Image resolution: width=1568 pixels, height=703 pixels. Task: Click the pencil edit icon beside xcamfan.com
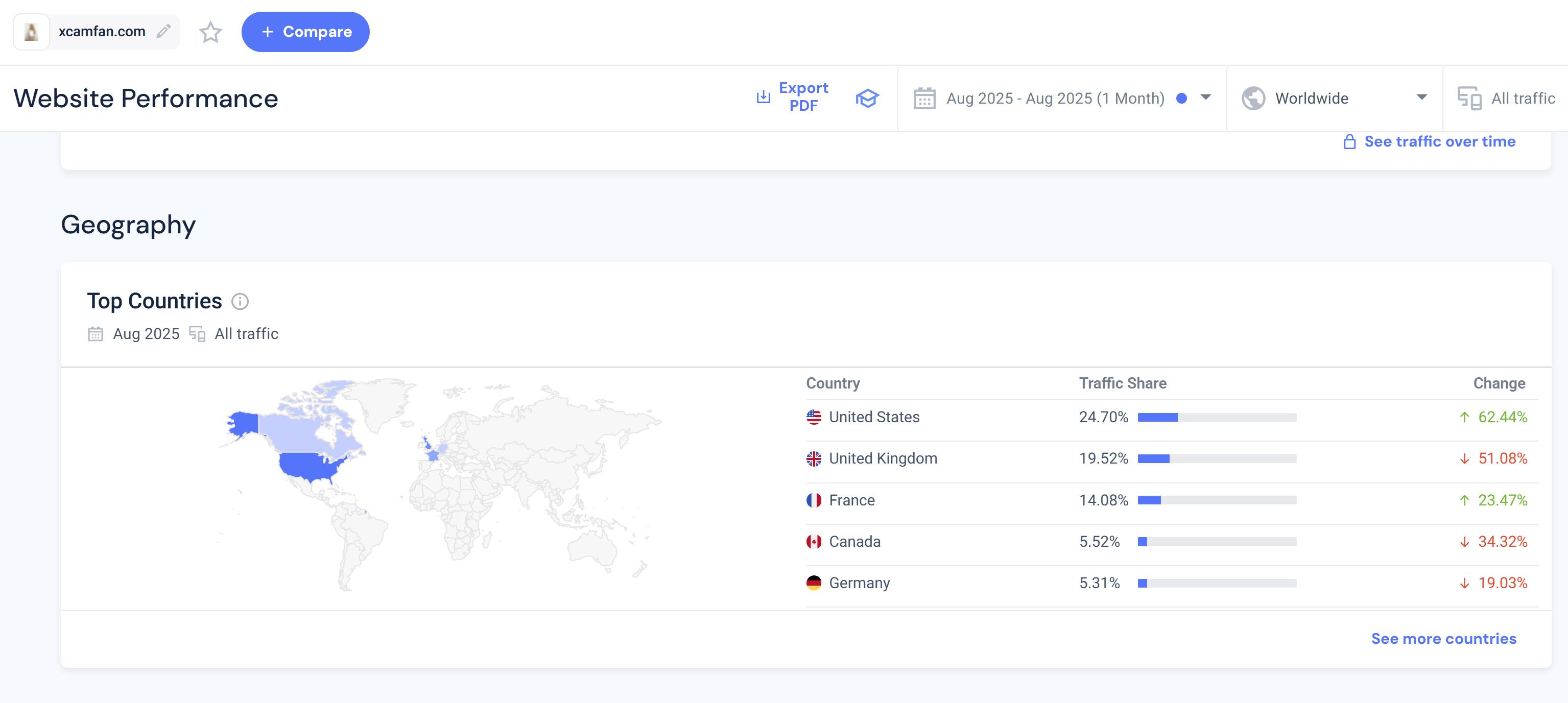pos(163,32)
